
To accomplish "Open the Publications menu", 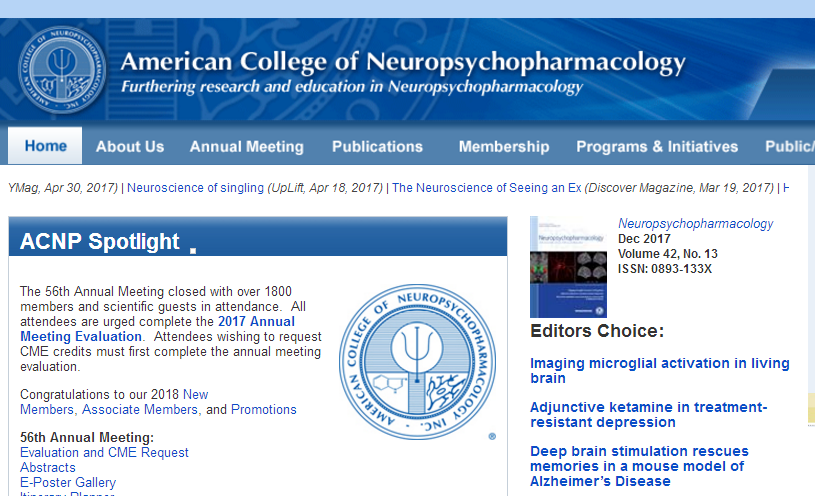I will (x=377, y=147).
